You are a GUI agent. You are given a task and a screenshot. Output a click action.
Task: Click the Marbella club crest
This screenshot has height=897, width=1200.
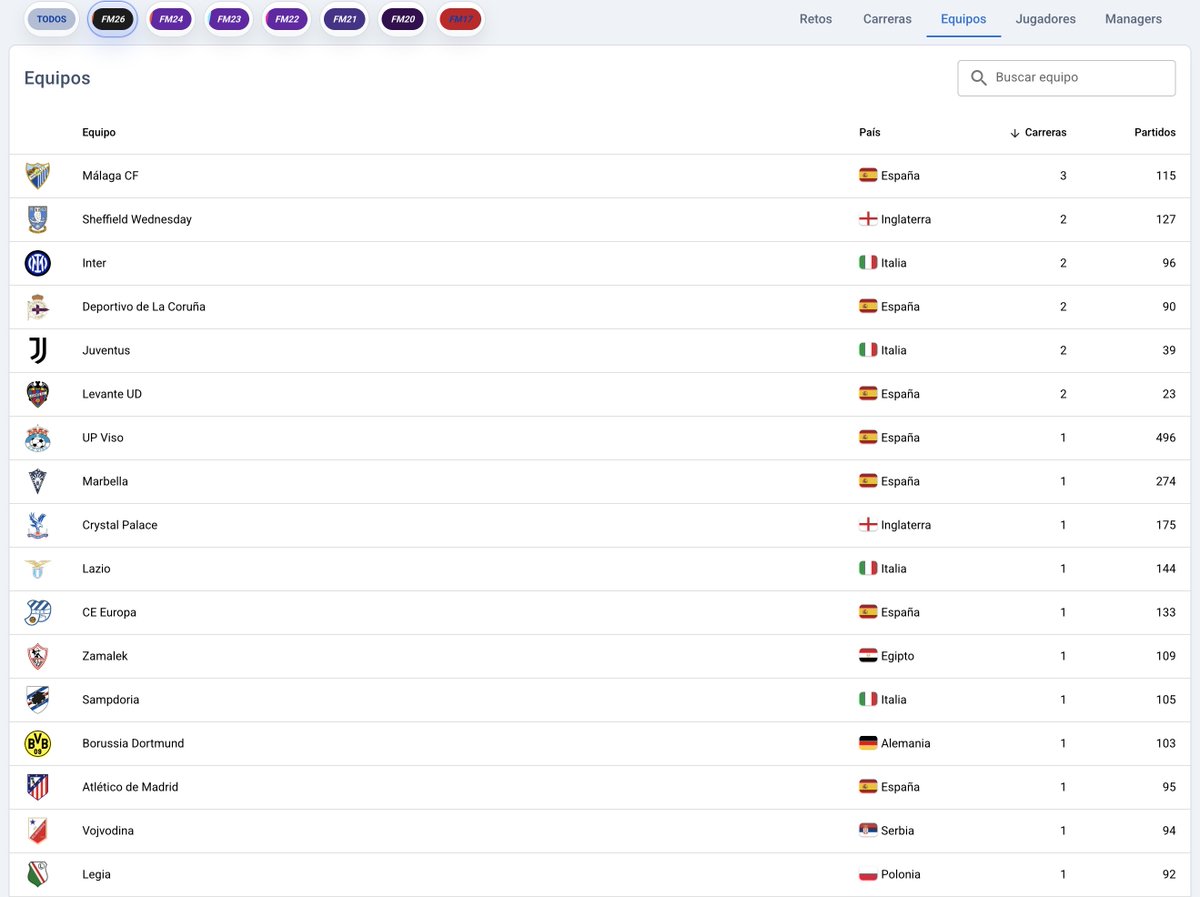pyautogui.click(x=38, y=482)
